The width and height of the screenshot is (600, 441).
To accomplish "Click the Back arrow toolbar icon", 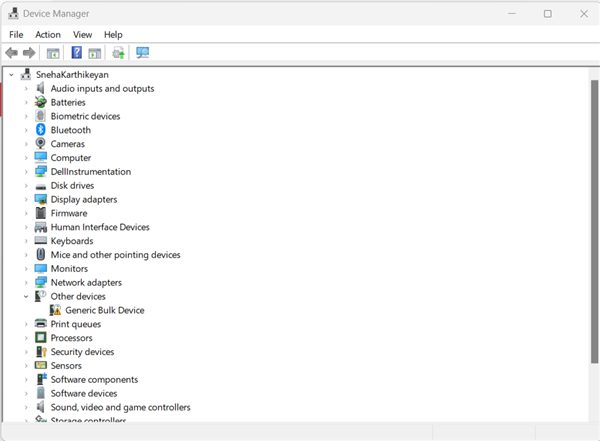I will coord(11,52).
